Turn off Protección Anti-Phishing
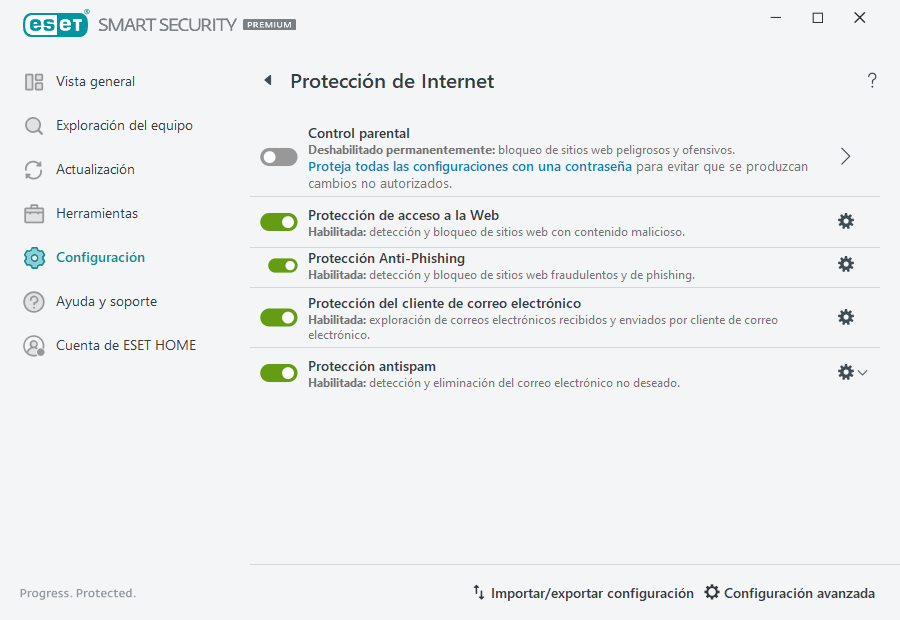Image resolution: width=900 pixels, height=620 pixels. pyautogui.click(x=278, y=266)
